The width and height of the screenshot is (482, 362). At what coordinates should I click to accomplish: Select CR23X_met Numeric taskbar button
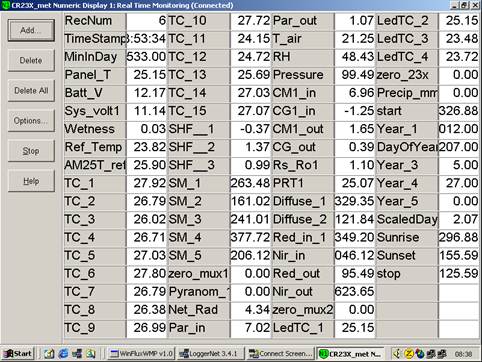350,354
